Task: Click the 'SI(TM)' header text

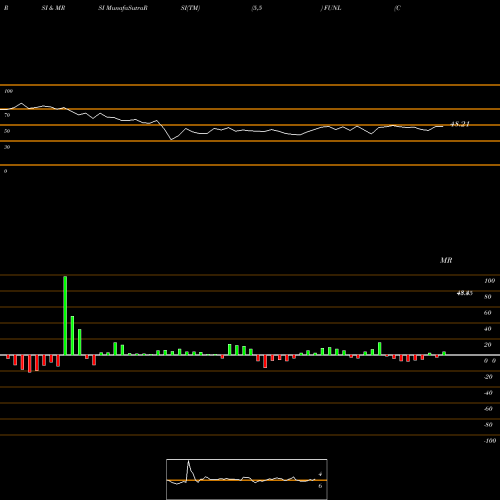Action: (x=190, y=8)
